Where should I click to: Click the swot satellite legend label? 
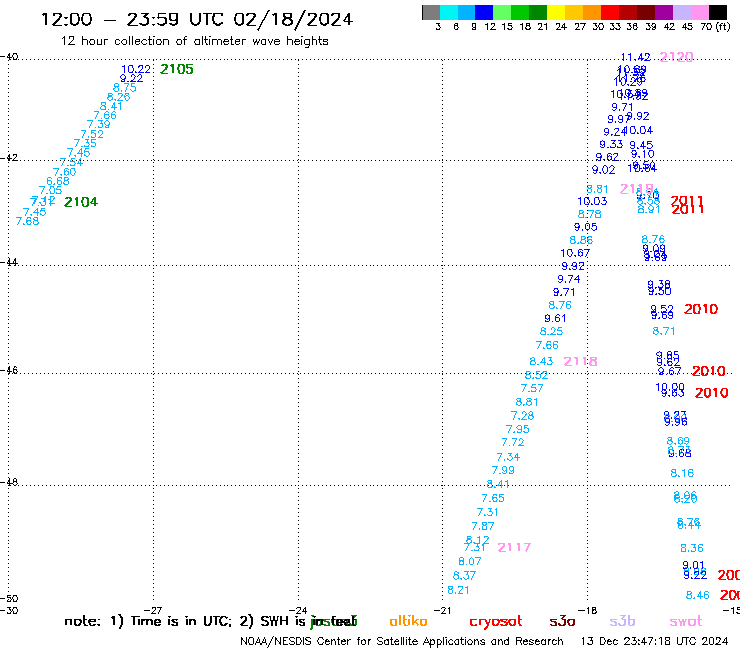[x=686, y=621]
